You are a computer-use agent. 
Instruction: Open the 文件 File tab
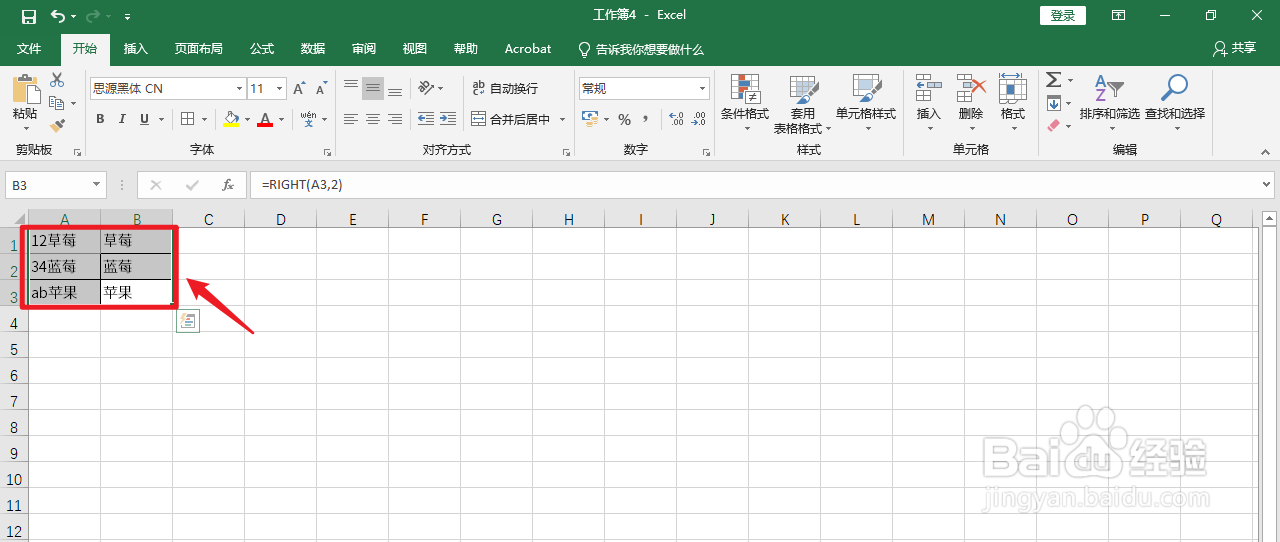(29, 49)
